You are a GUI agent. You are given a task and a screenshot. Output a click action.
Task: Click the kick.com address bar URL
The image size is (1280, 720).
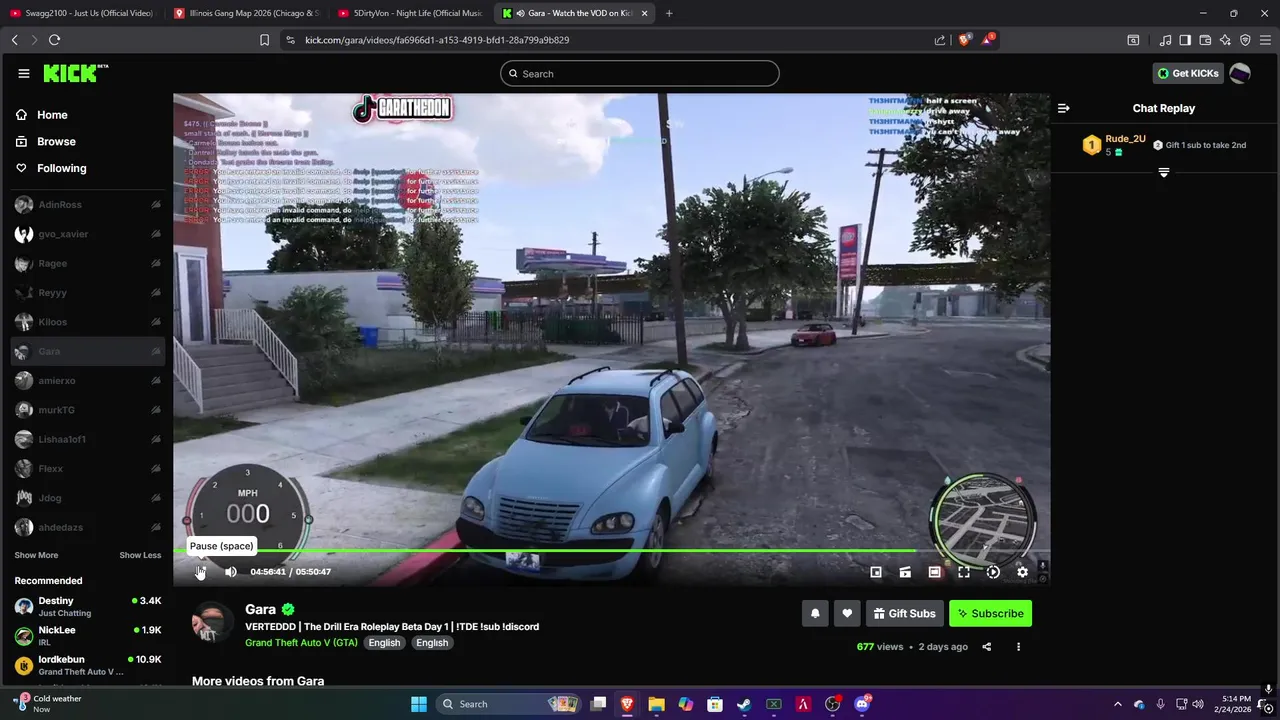coord(437,40)
